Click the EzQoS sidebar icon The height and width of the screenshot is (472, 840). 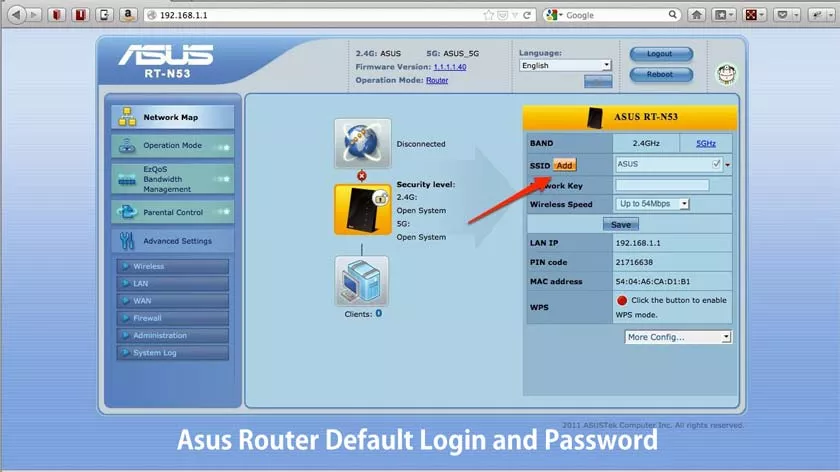tap(127, 179)
